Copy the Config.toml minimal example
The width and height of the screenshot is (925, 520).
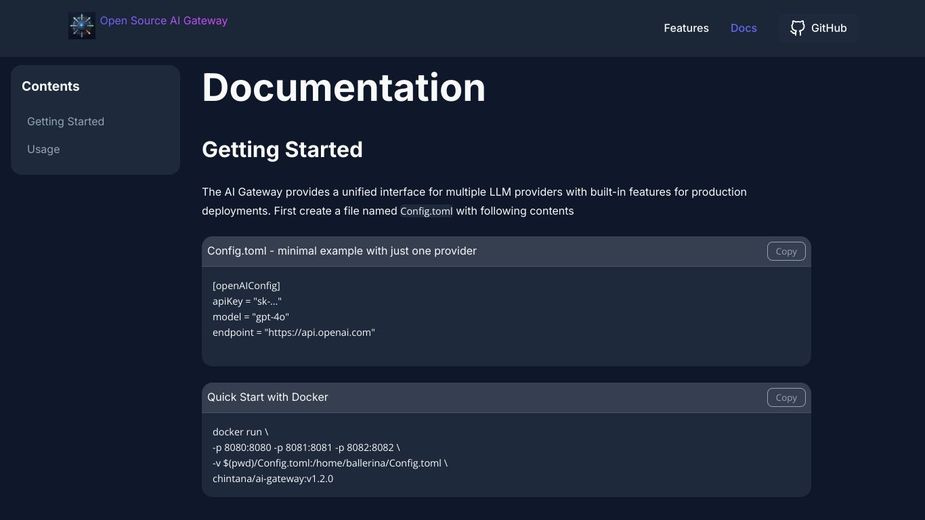(x=786, y=251)
